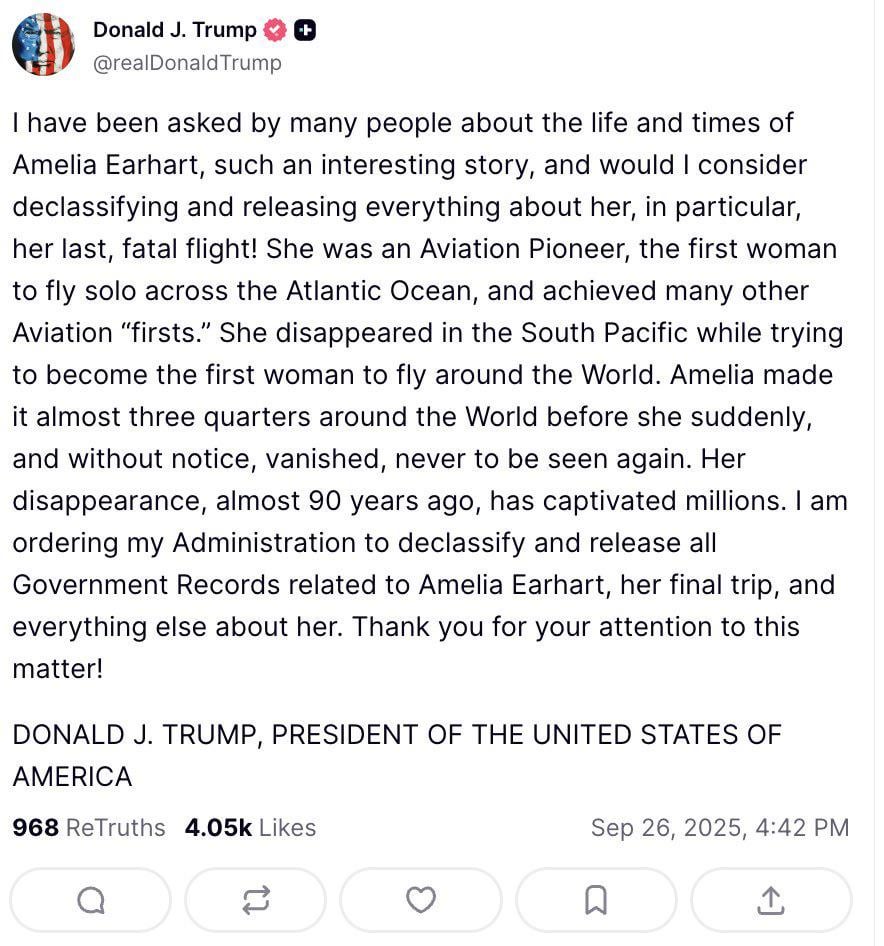Click the all-caps DONALD J. TRUMP signature line
This screenshot has width=884, height=946.
(x=397, y=755)
